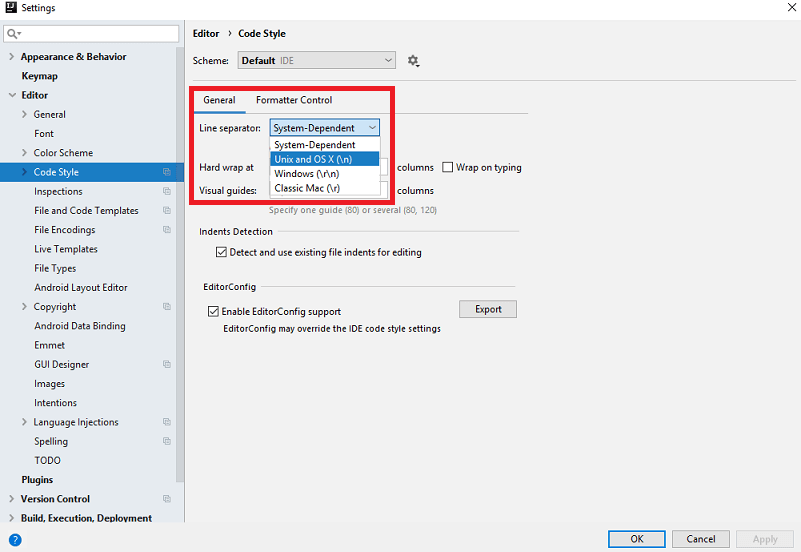Screen dimensions: 801x552
Task: Open Live Templates settings page
Action: coord(66,249)
